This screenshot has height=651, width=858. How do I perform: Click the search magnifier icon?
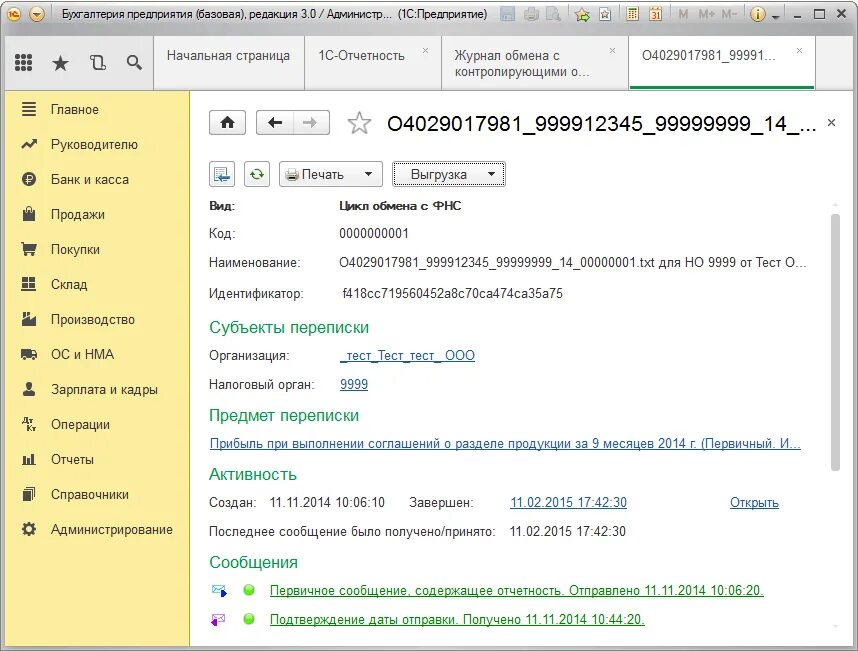coord(134,63)
